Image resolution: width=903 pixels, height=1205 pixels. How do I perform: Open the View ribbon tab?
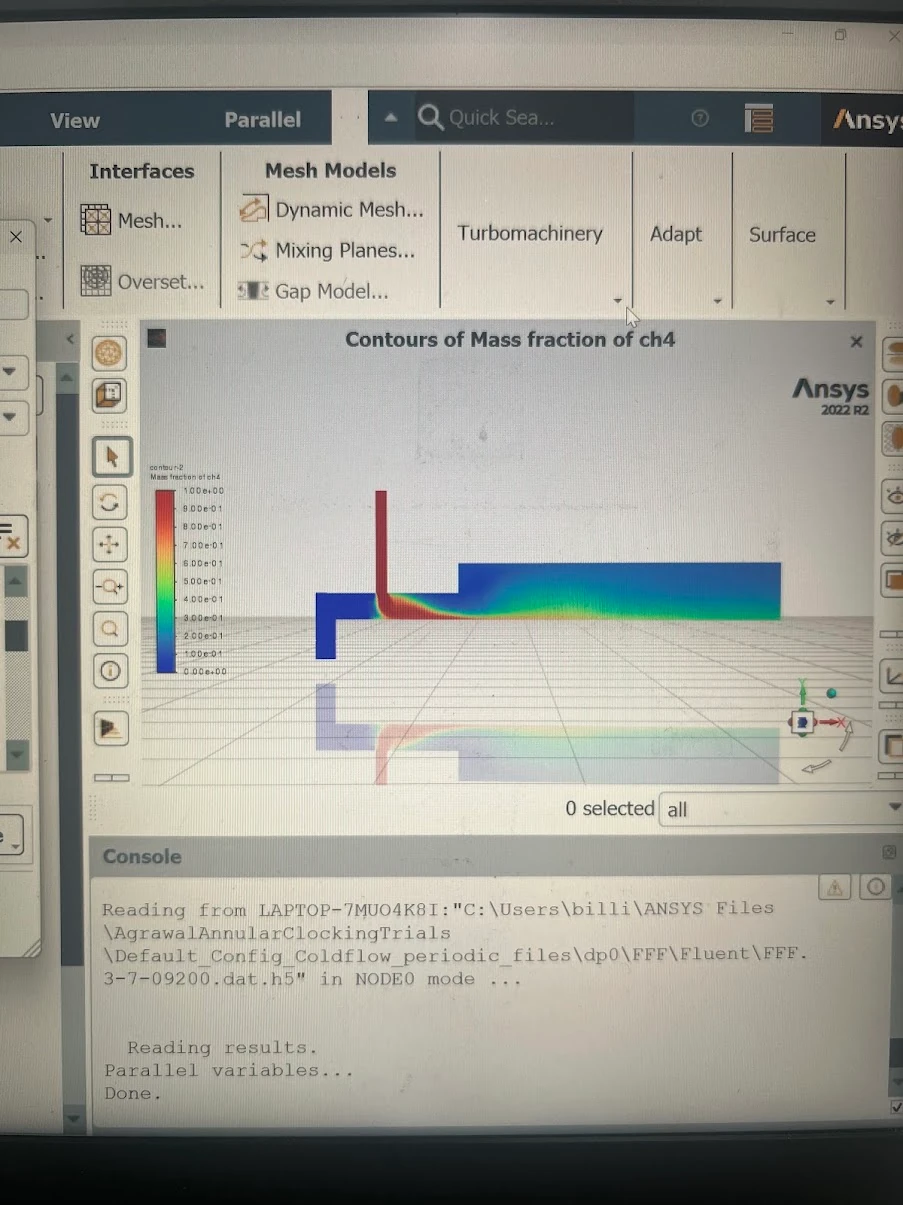pos(75,121)
